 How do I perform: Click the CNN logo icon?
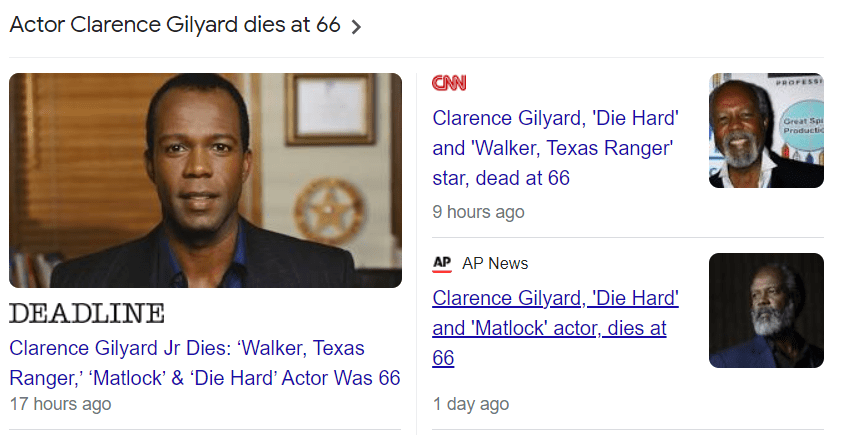[449, 83]
